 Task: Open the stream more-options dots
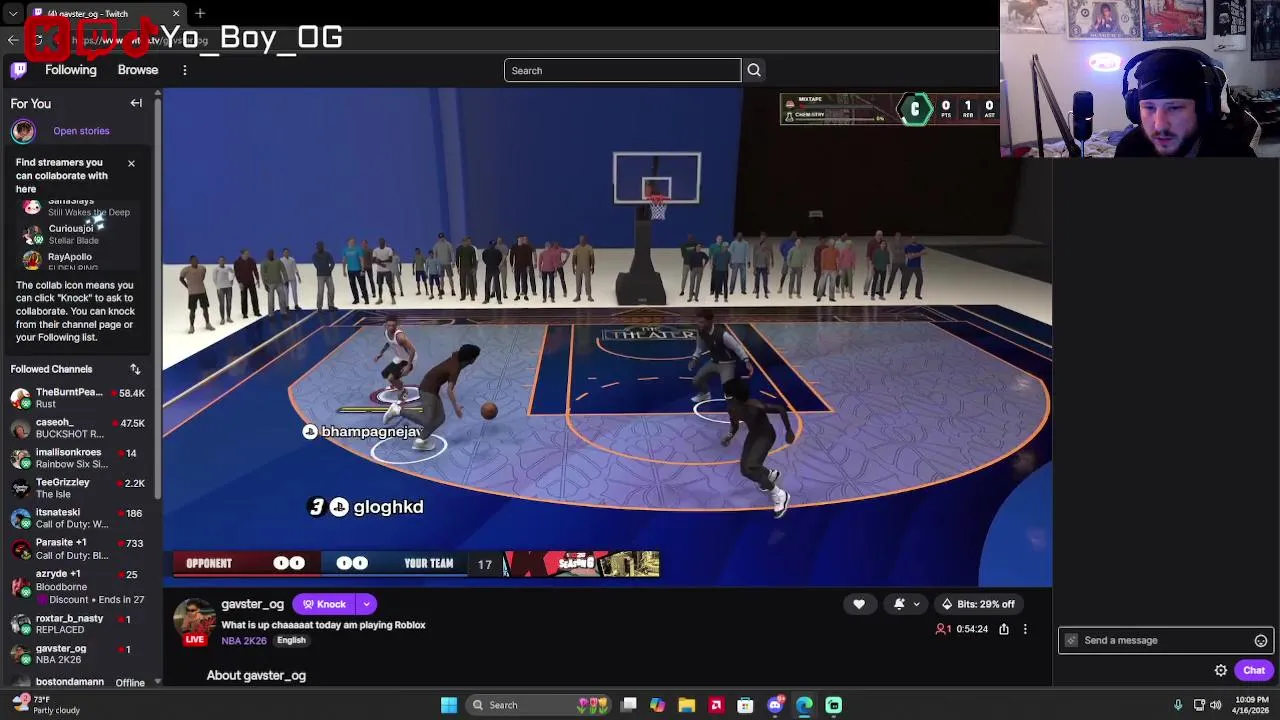(x=1025, y=629)
